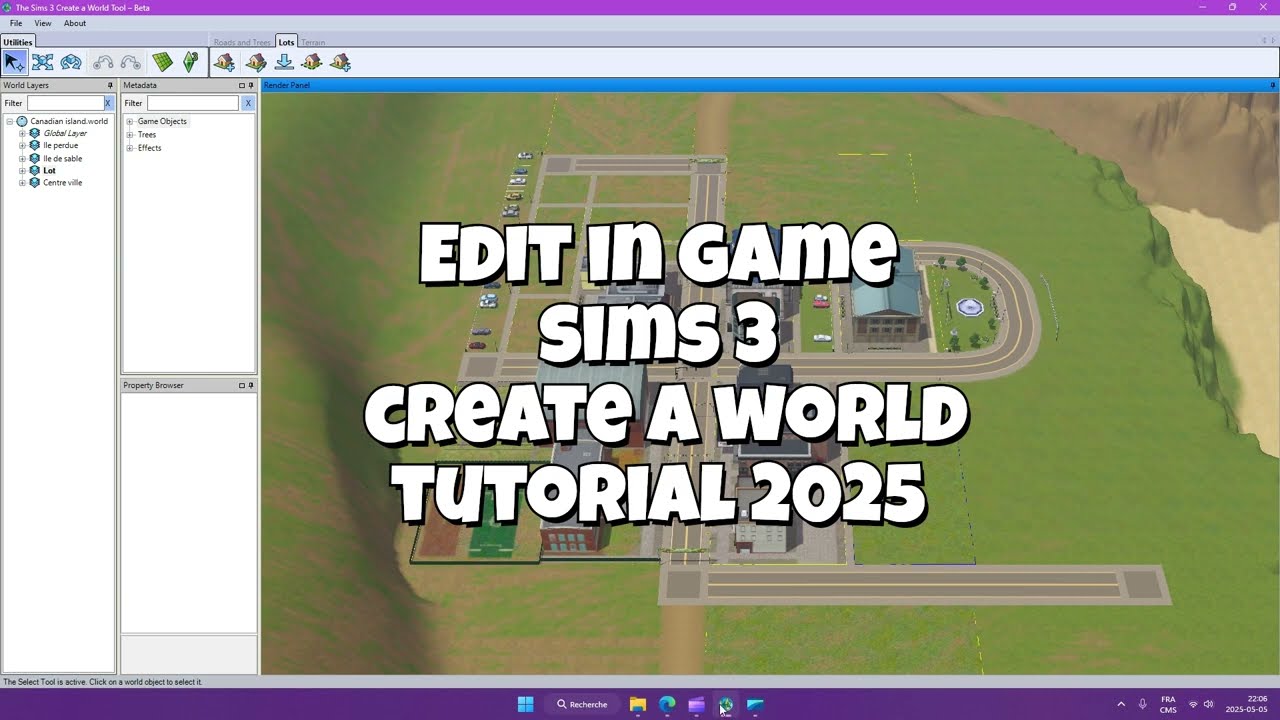Viewport: 1280px width, 720px height.
Task: Open the View menu
Action: pos(43,23)
